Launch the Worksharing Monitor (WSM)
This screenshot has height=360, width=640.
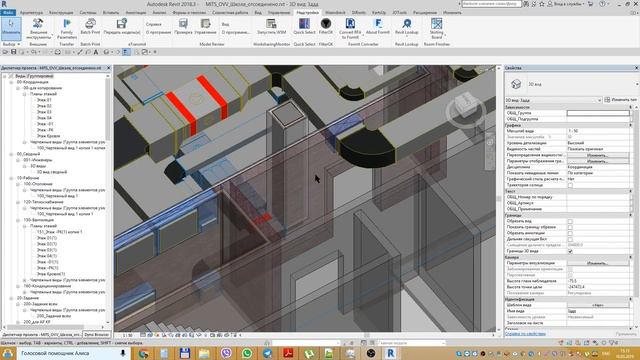click(271, 27)
